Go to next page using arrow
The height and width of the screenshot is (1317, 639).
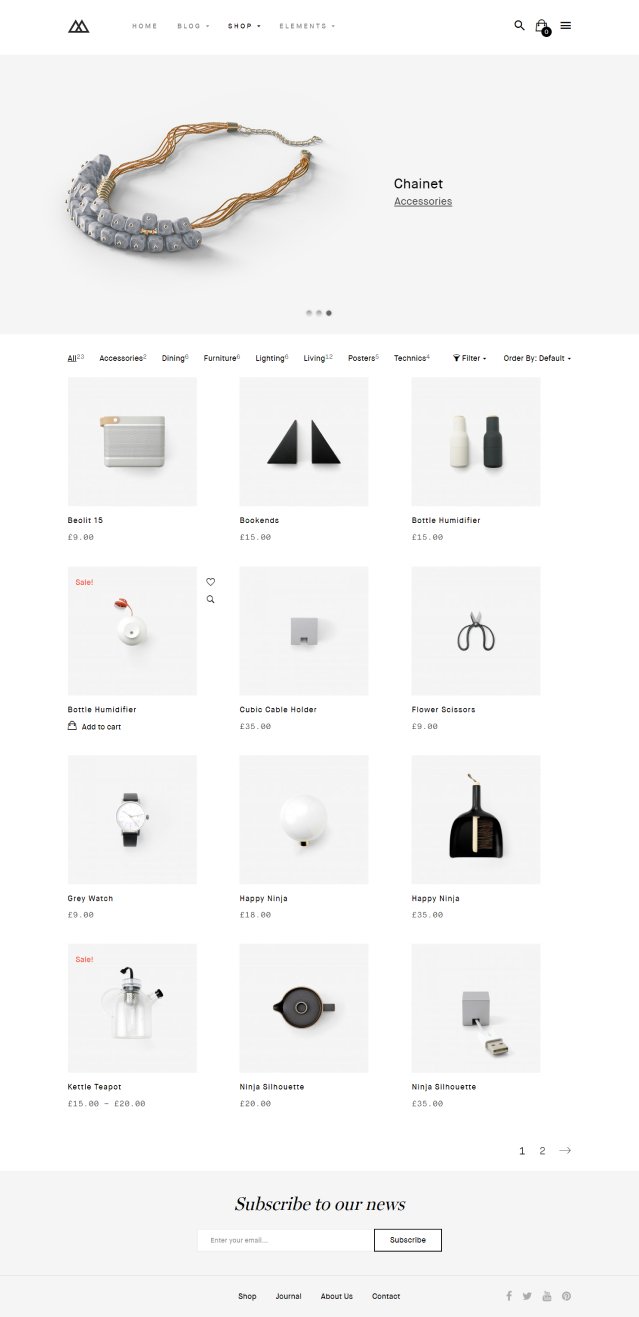point(565,1151)
